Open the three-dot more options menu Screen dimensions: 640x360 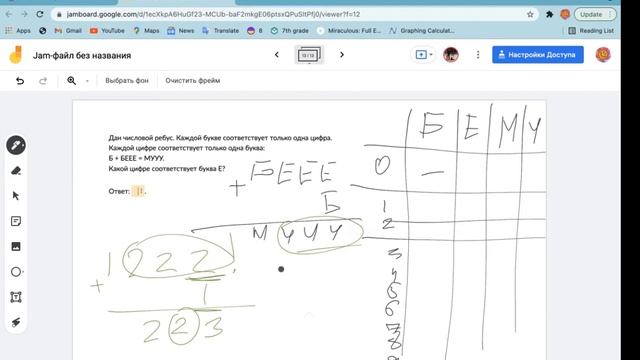click(x=478, y=55)
